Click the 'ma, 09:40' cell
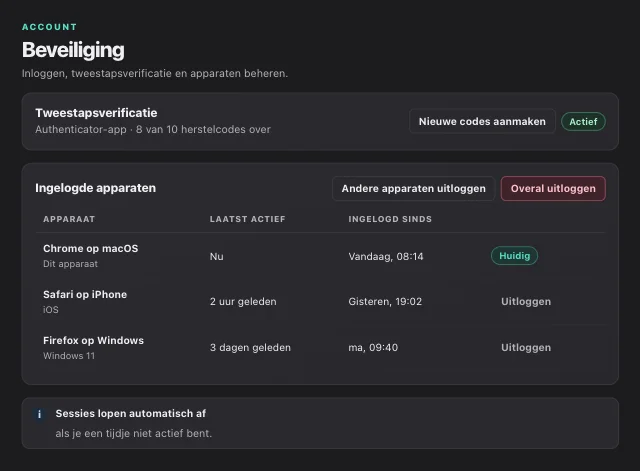 point(373,348)
